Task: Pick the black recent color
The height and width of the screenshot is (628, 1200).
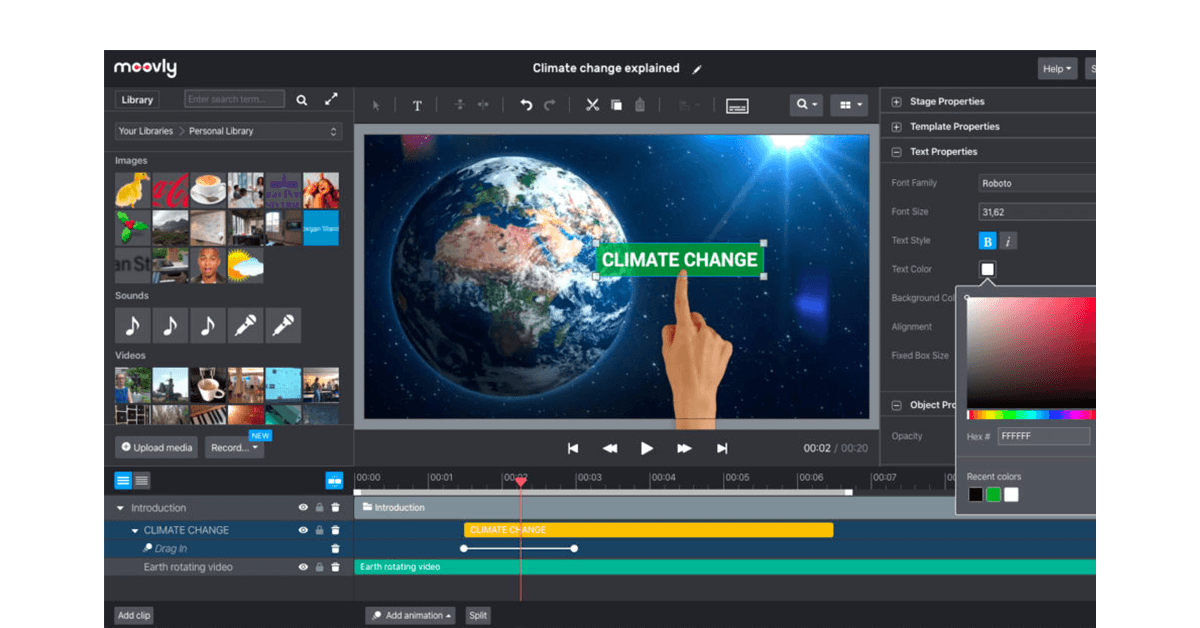Action: 976,494
